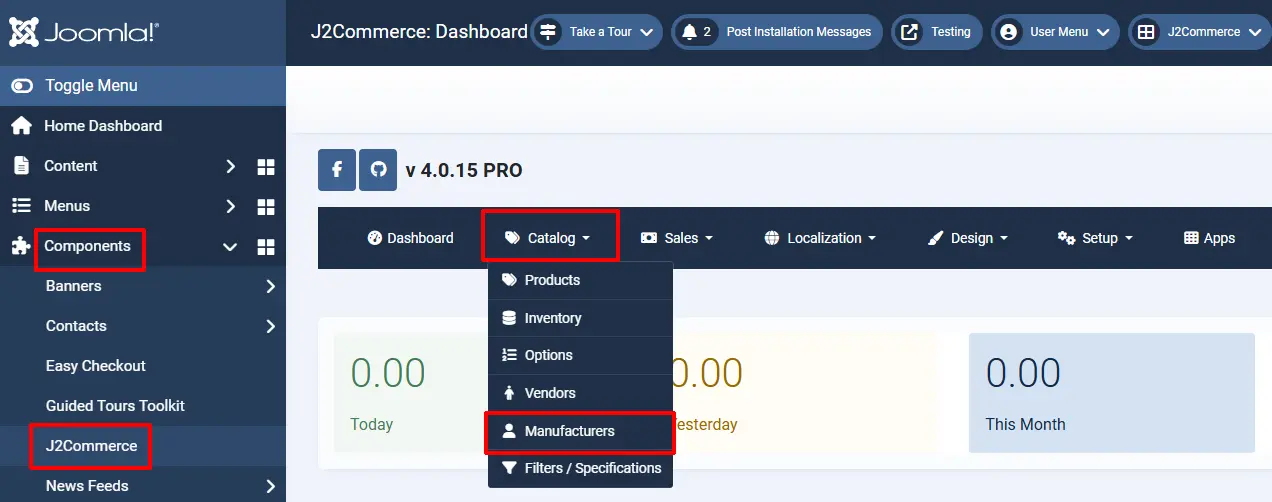Open the Content dashboard grid icon
This screenshot has height=502, width=1272.
266,166
